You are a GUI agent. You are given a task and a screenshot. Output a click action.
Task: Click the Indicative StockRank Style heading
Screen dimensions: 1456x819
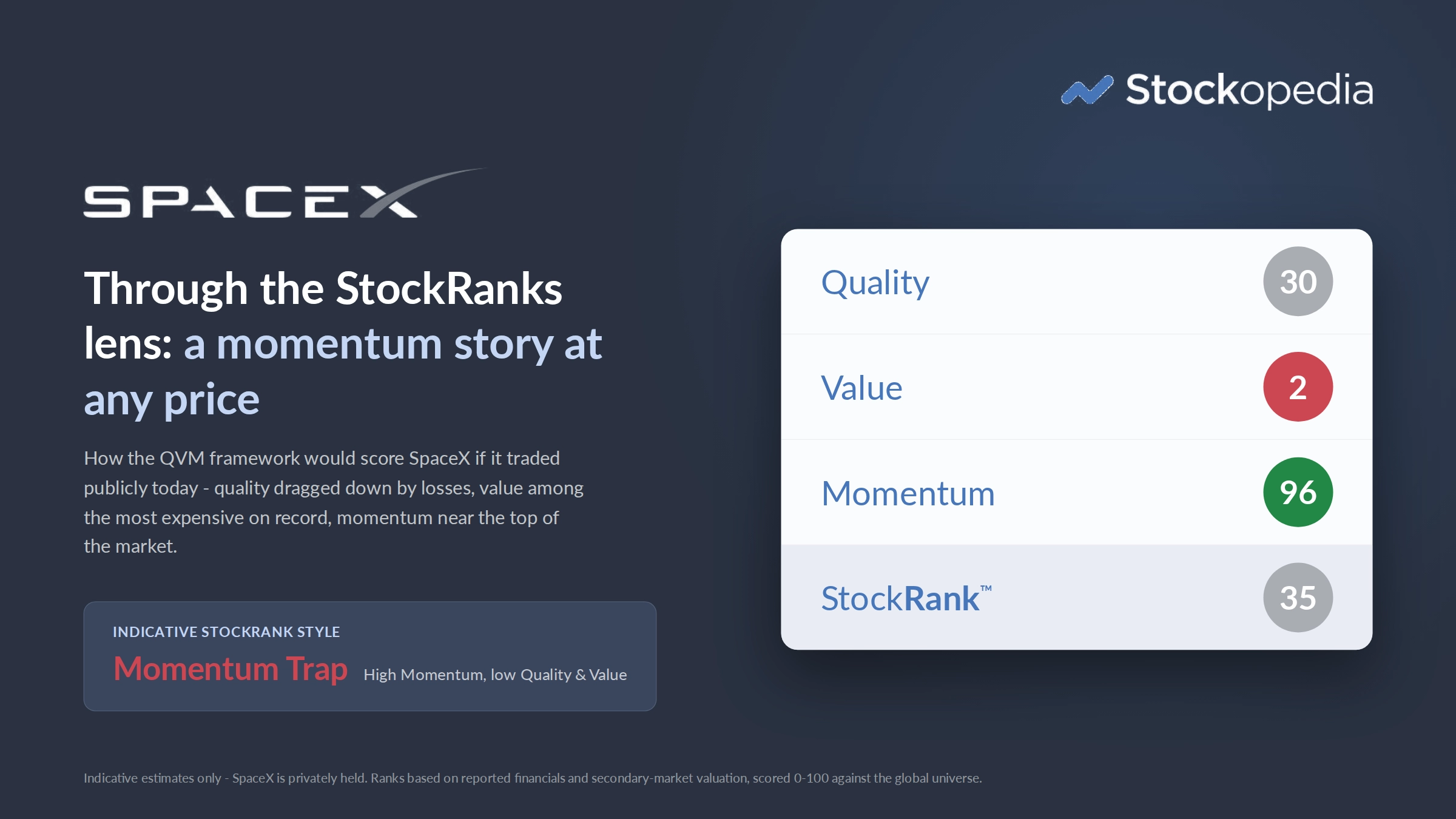[226, 632]
